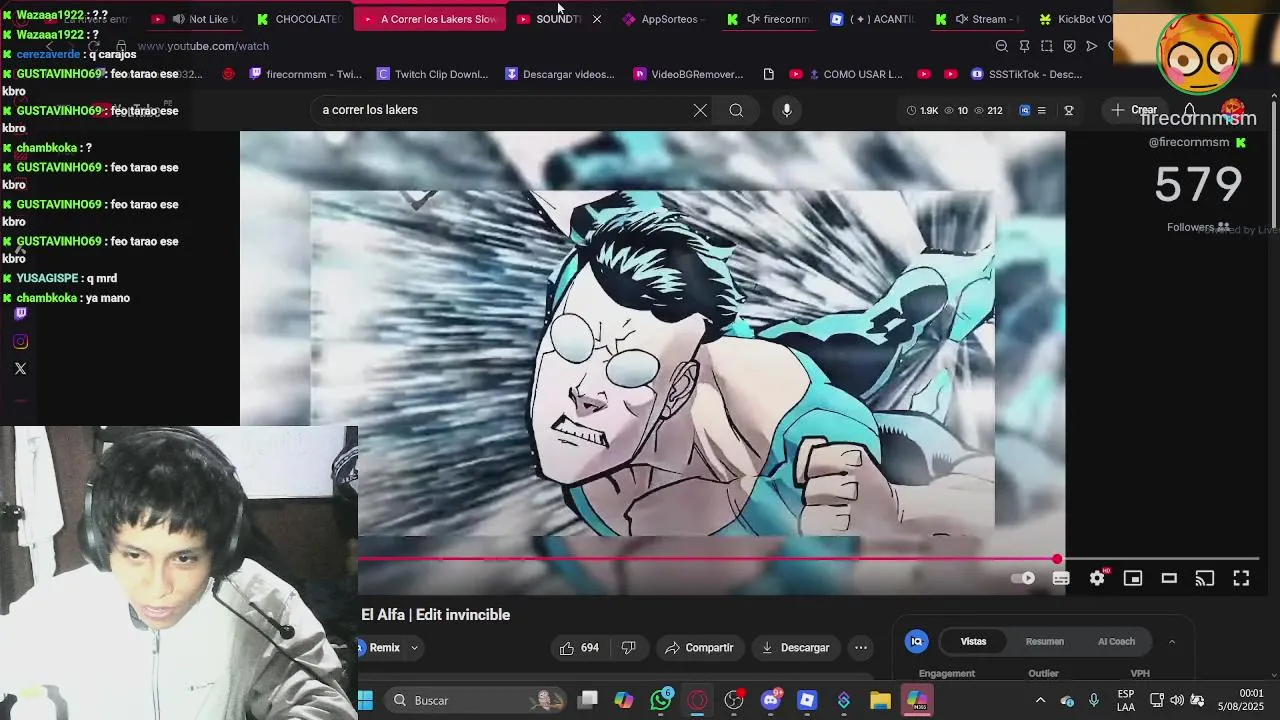
Task: Open the Not Like Us browser tab
Action: 194,19
